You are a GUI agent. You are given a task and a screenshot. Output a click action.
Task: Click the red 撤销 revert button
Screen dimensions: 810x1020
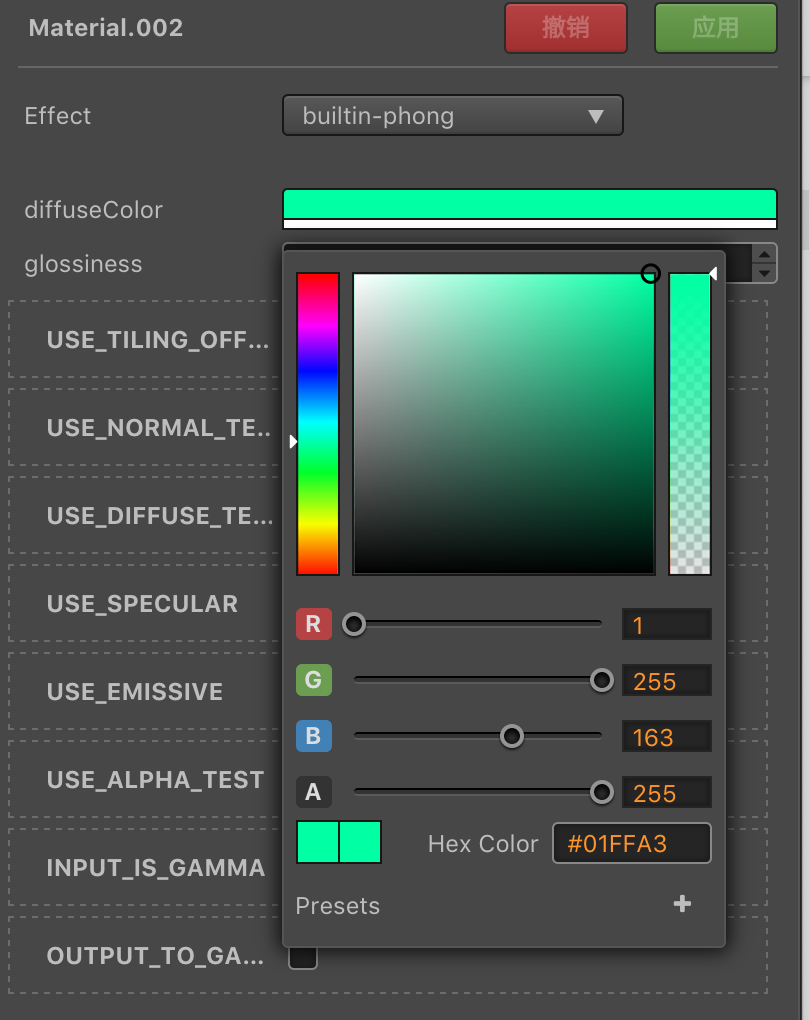[565, 28]
